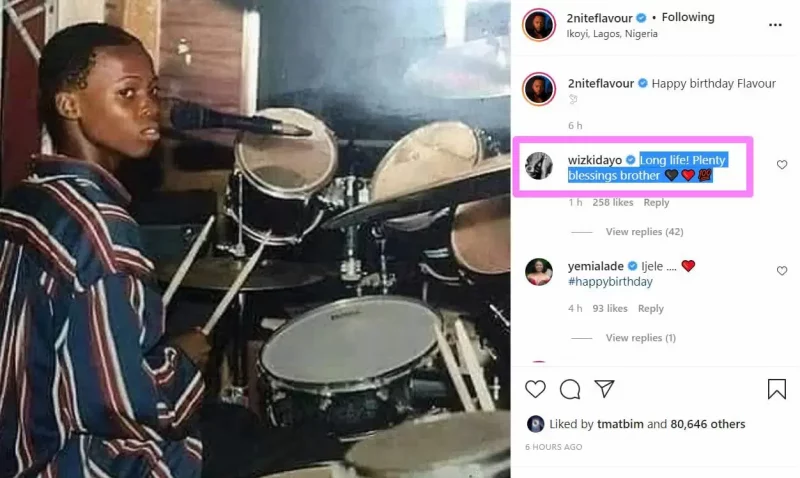Screen dimensions: 800x478
Task: Click the Following button
Action: click(688, 17)
